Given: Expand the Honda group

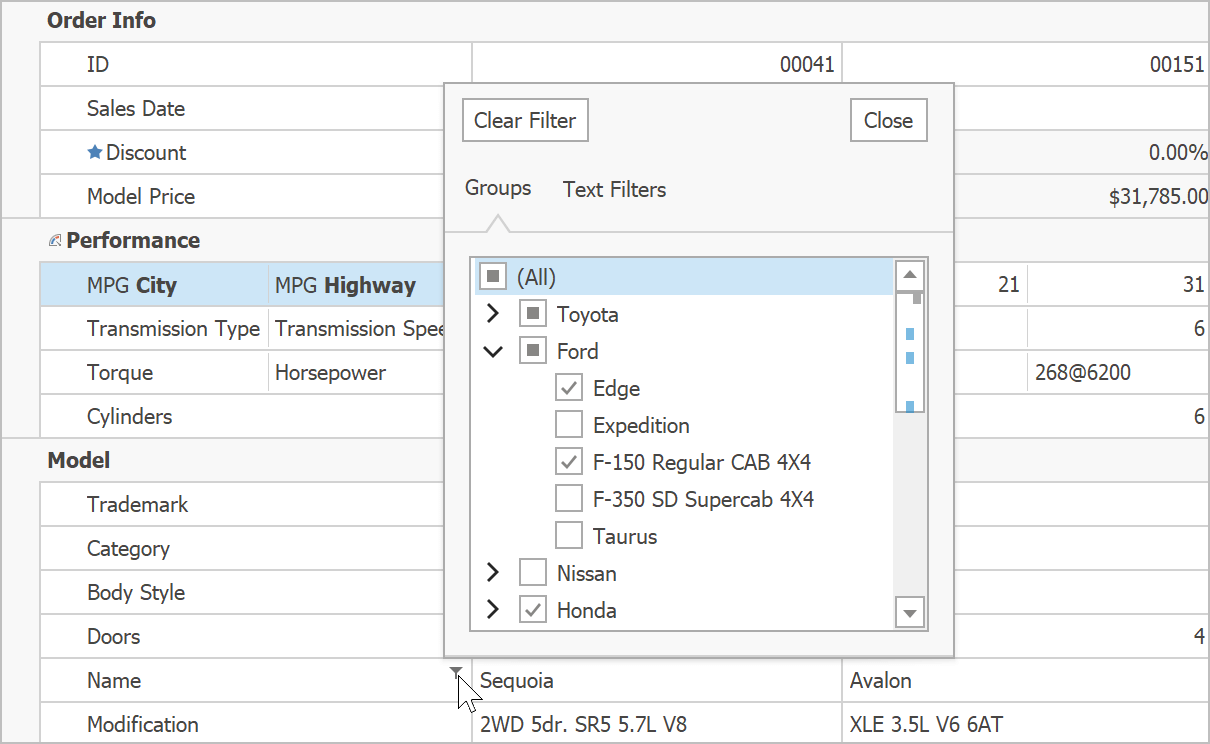Looking at the screenshot, I should click(x=492, y=610).
